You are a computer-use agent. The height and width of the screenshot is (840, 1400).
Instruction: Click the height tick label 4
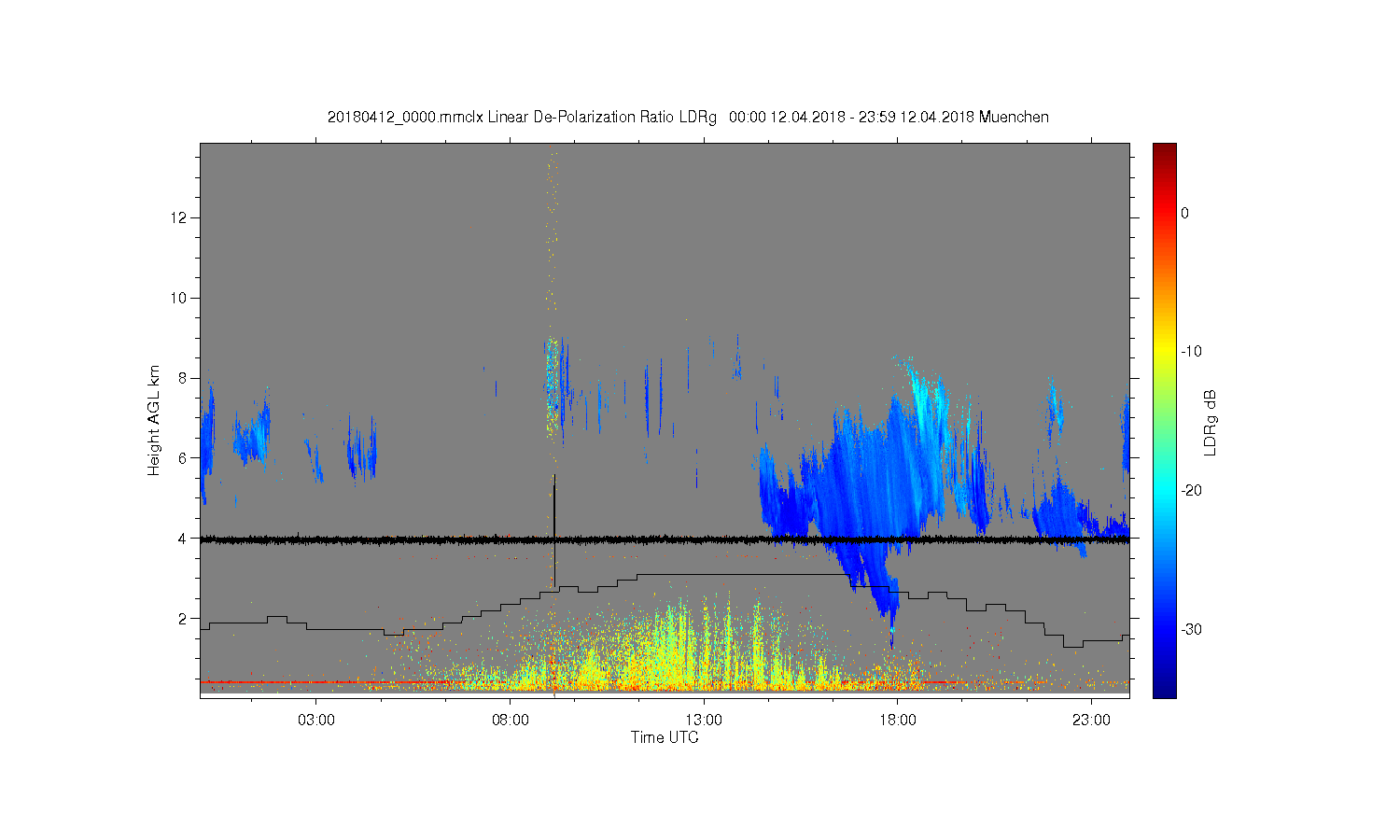pos(184,538)
